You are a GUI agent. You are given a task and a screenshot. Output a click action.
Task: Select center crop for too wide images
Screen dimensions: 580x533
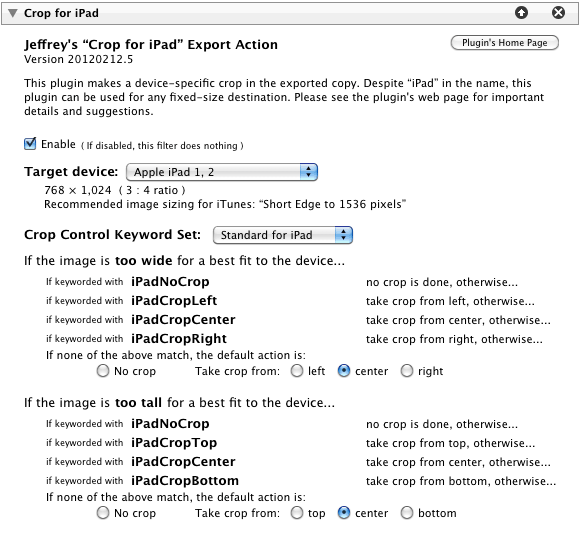[x=344, y=371]
